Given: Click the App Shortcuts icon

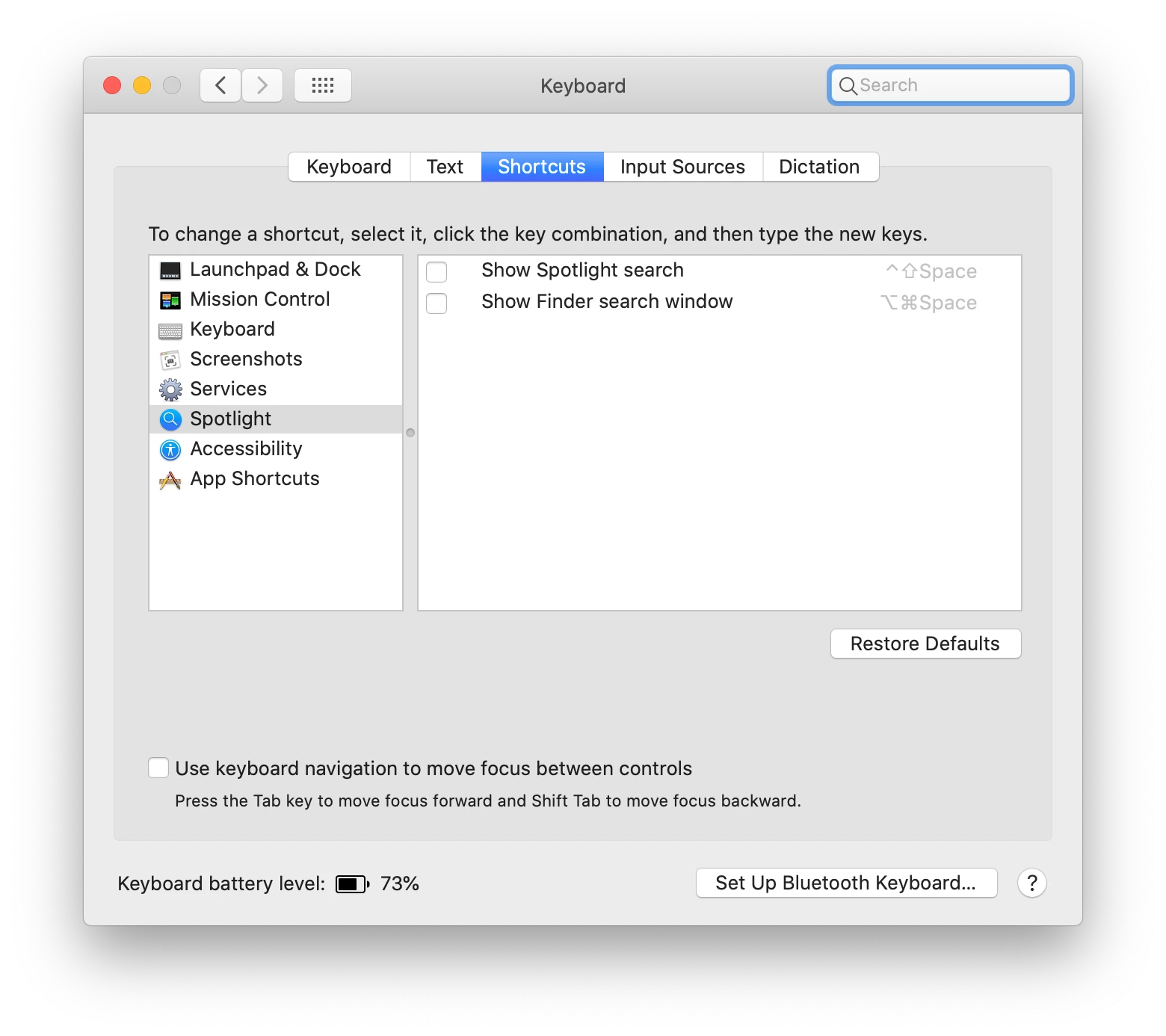Looking at the screenshot, I should click(x=170, y=480).
